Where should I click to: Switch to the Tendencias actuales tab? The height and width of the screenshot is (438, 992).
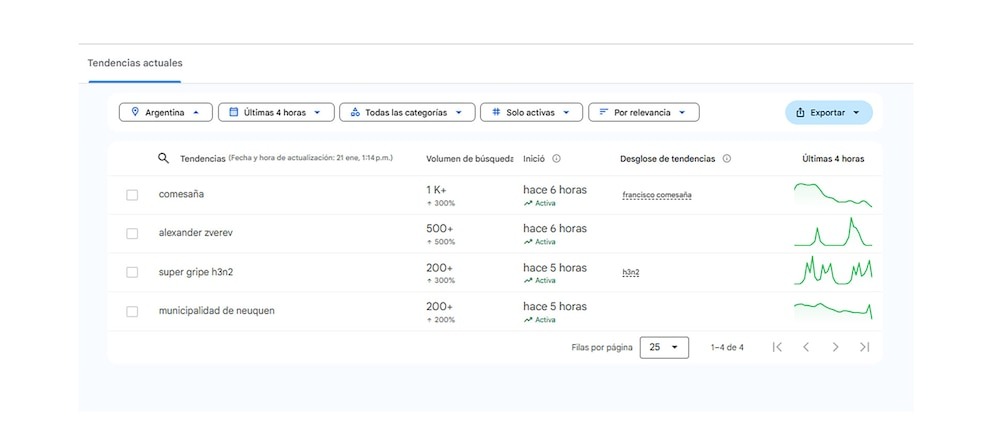point(135,63)
